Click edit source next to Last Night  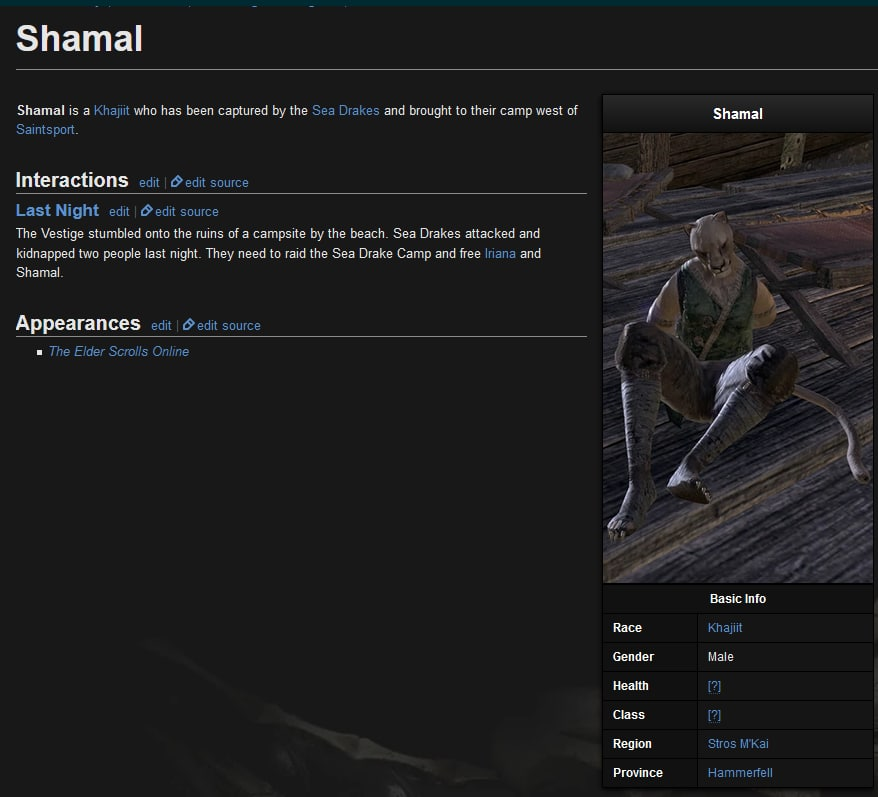[186, 212]
